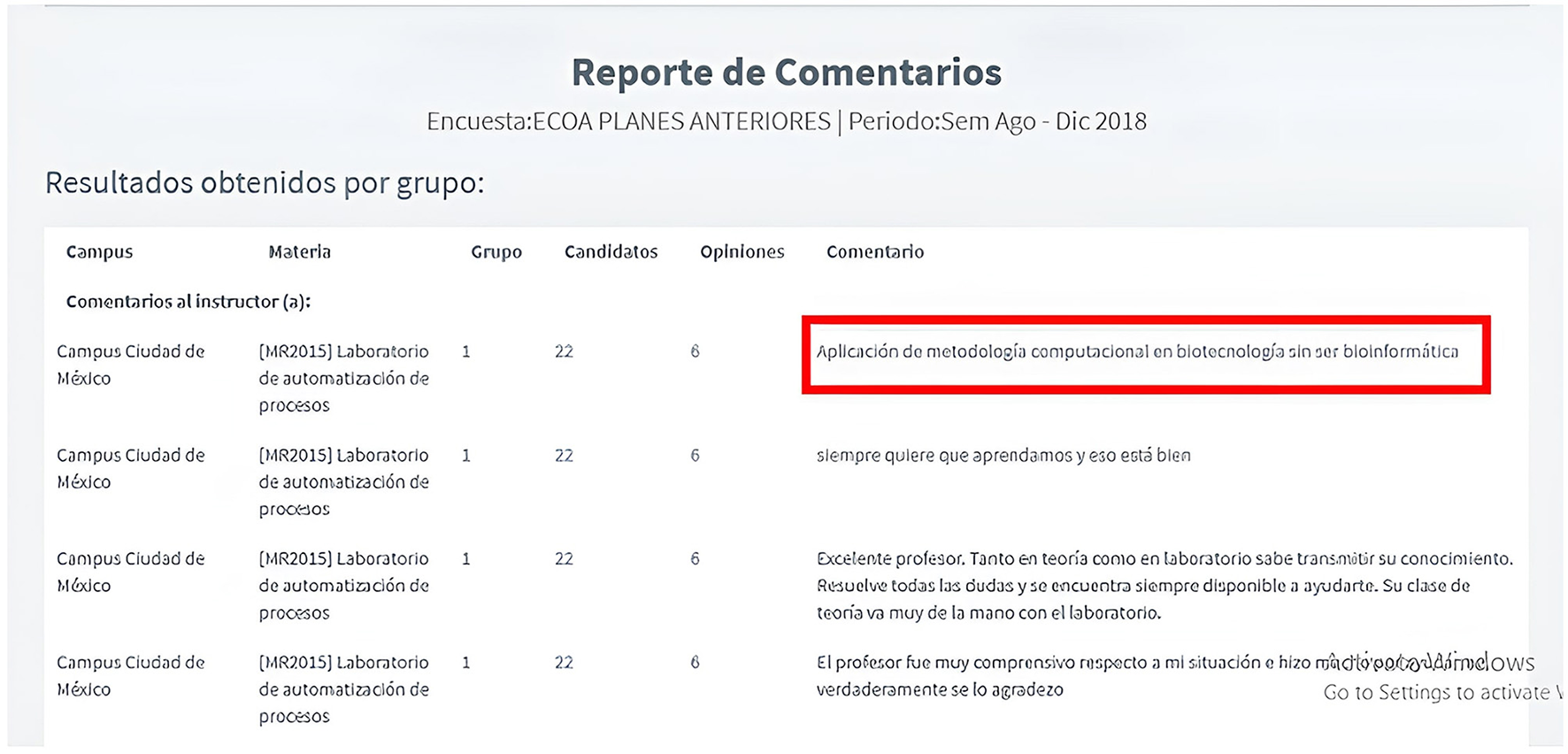Viewport: 1568px width, 754px height.
Task: Select the Comentarios al instructor (a) section label
Action: pyautogui.click(x=188, y=302)
